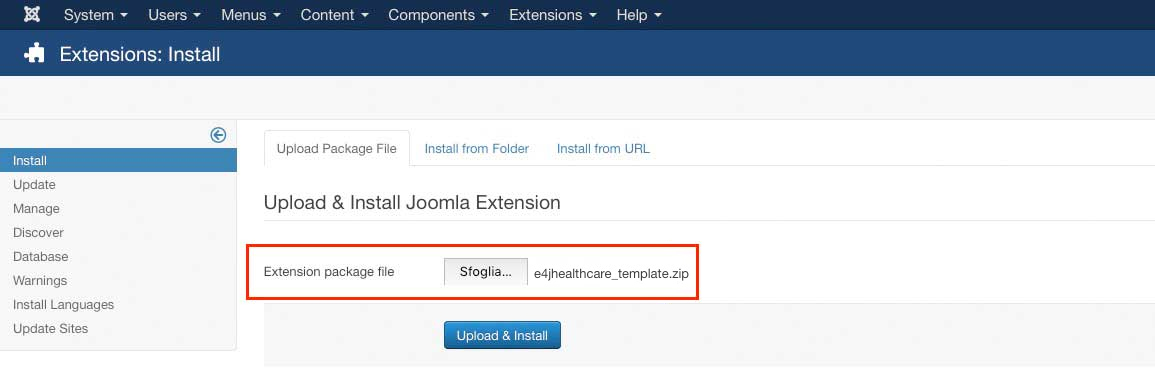Viewport: 1155px width, 381px height.
Task: Go to Update in the sidebar
Action: pos(34,184)
